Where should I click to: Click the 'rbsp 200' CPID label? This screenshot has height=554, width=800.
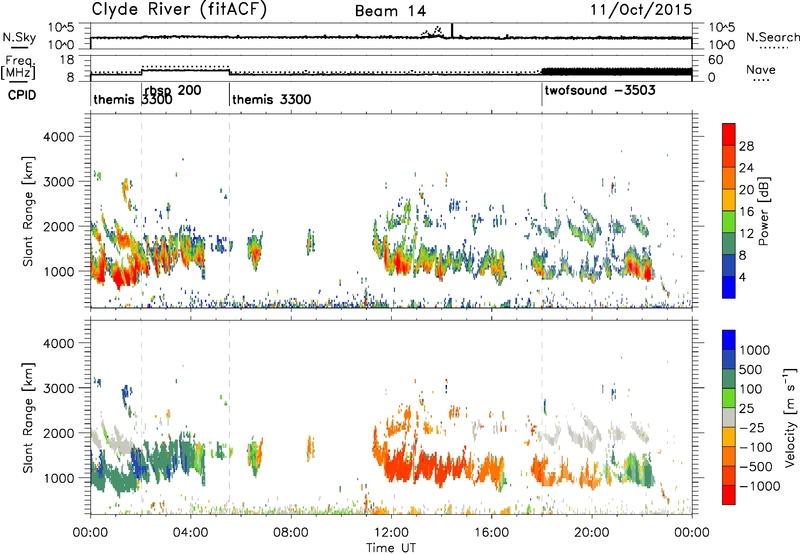[173, 90]
